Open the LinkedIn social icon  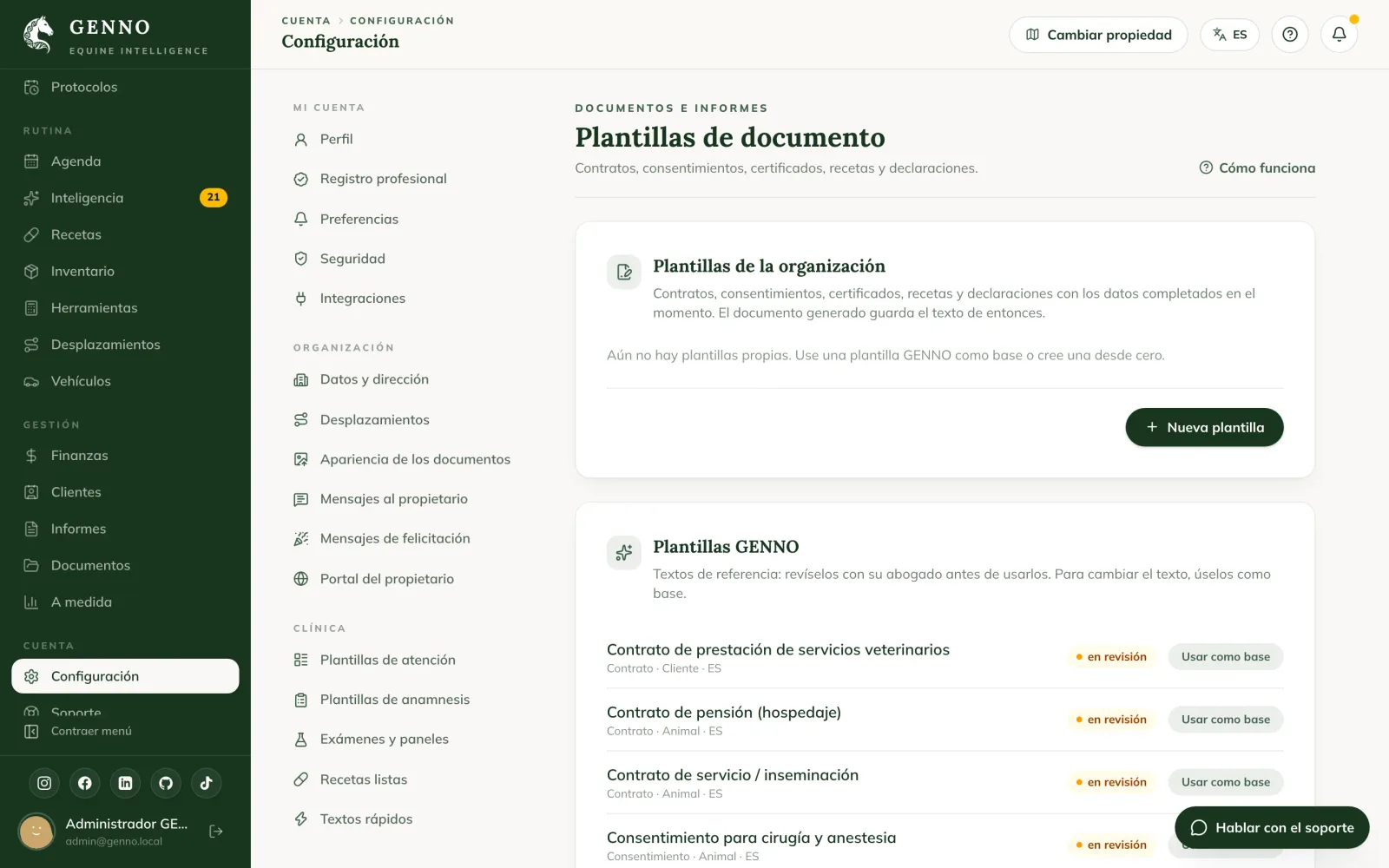tap(125, 783)
